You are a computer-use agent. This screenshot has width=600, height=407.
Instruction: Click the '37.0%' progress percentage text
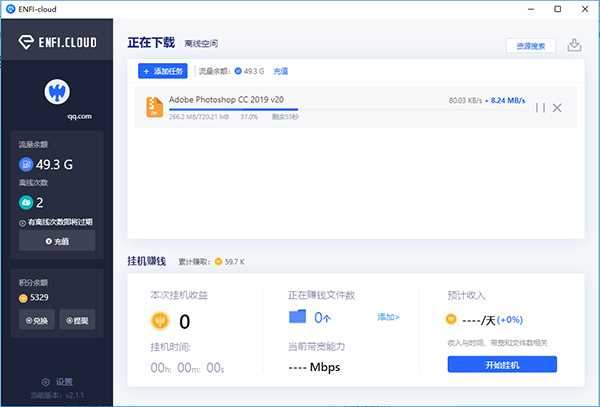pyautogui.click(x=249, y=117)
